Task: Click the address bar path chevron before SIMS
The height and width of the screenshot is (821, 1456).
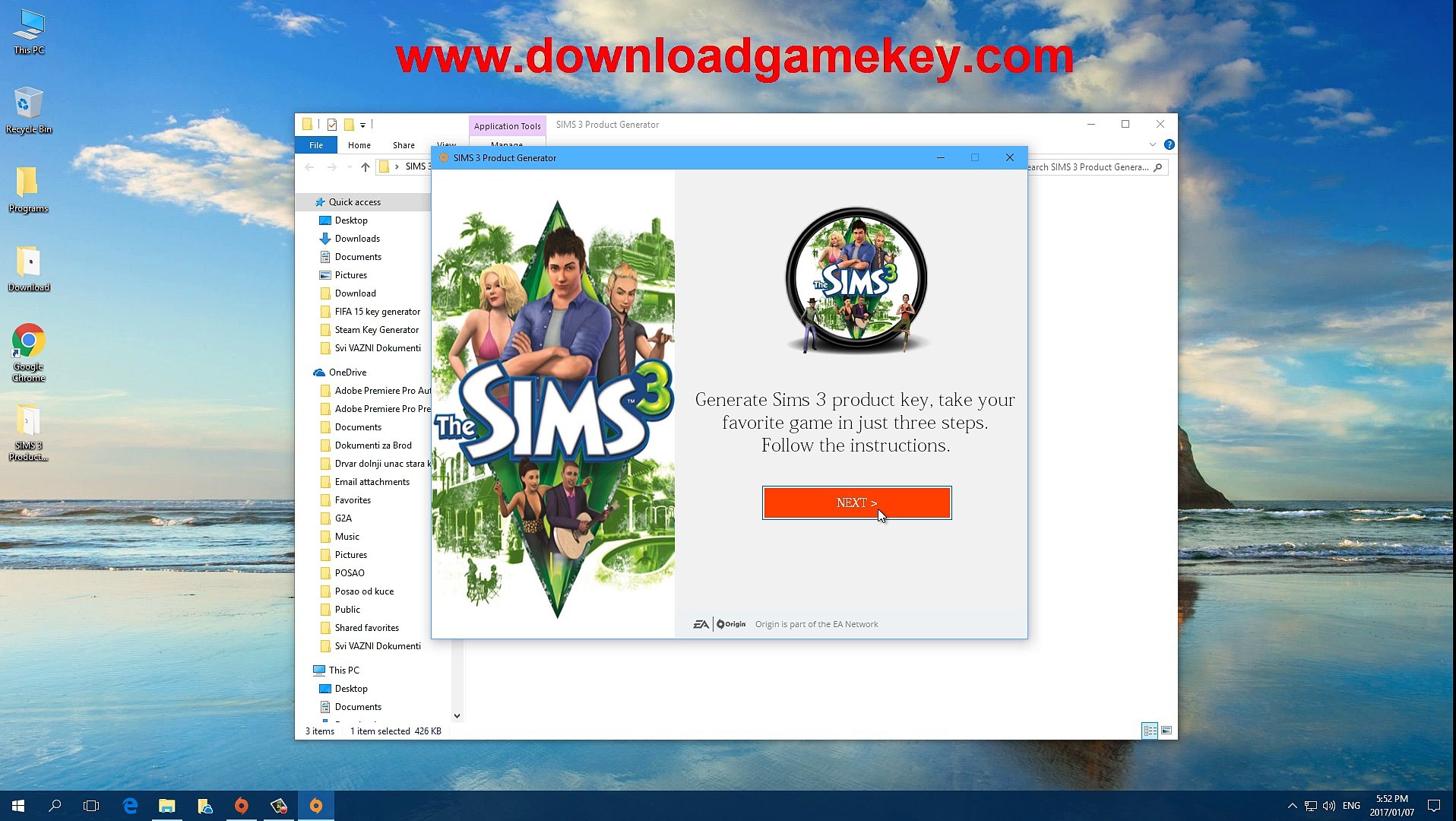Action: [397, 166]
